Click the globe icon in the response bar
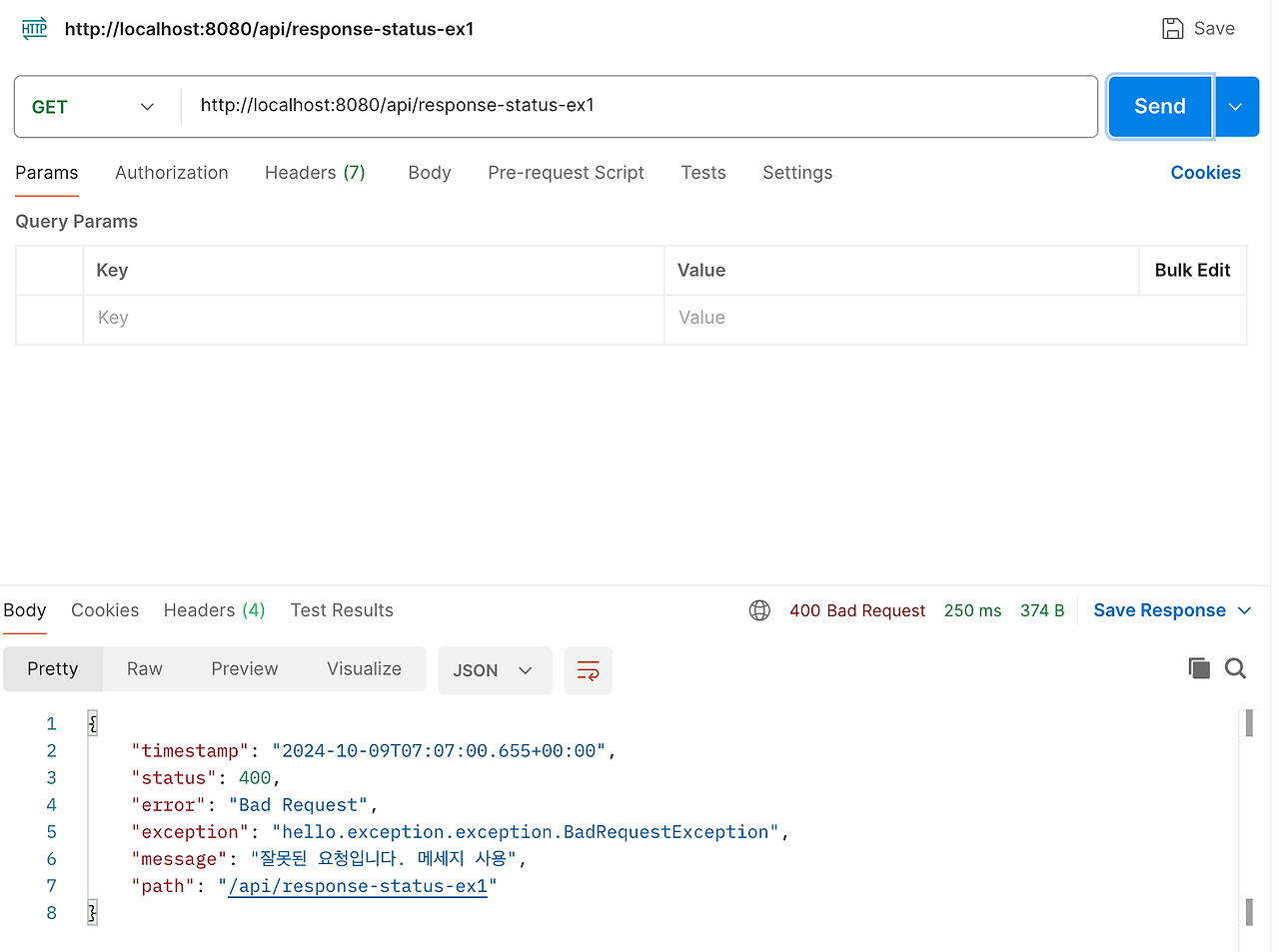1279x952 pixels. (759, 610)
